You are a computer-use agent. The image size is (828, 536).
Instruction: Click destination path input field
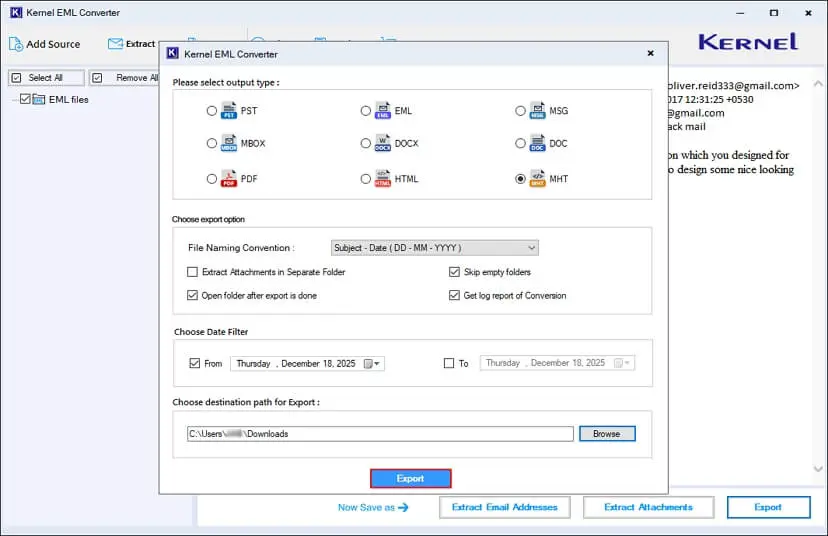tap(380, 434)
